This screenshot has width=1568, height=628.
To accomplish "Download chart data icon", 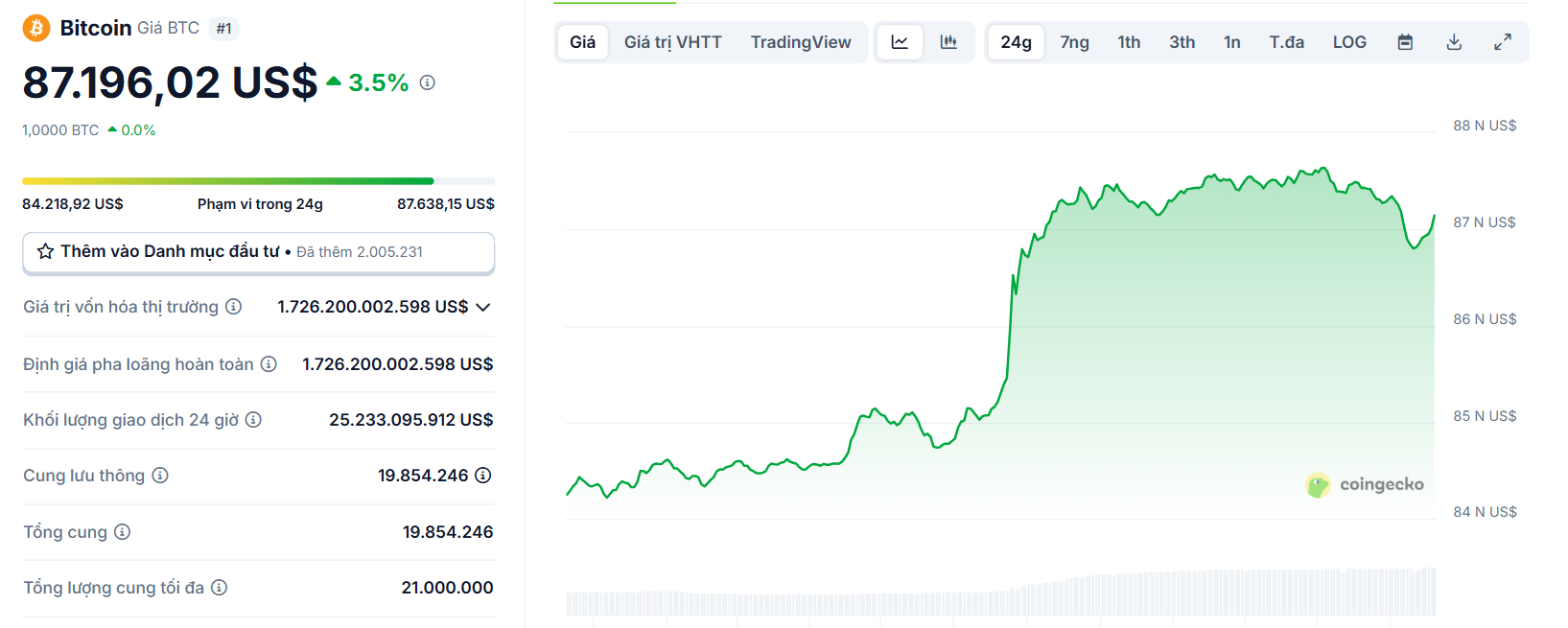I will pos(1454,42).
